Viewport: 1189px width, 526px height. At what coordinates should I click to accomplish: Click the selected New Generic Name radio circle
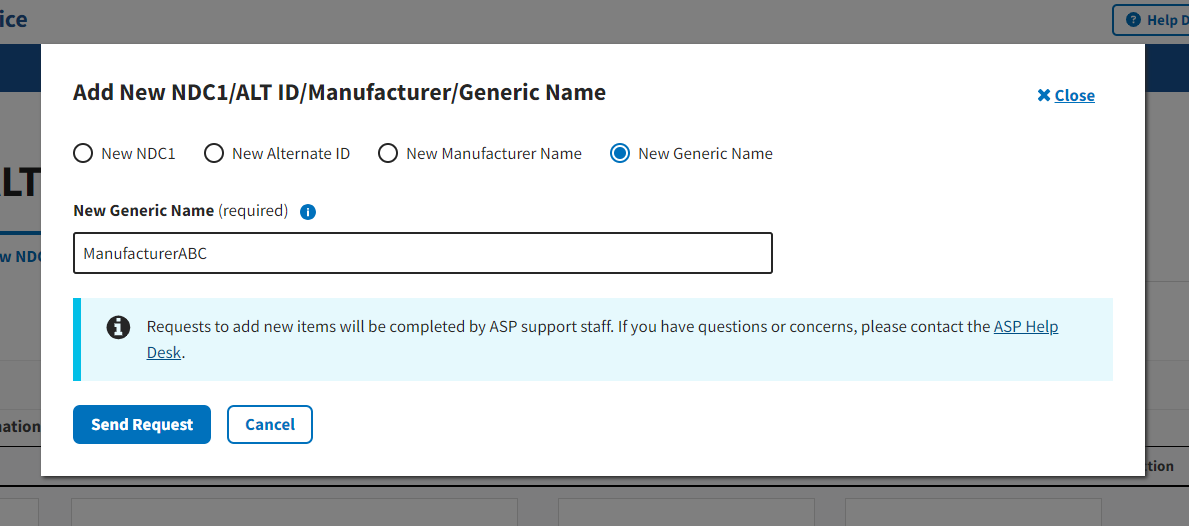(x=620, y=154)
